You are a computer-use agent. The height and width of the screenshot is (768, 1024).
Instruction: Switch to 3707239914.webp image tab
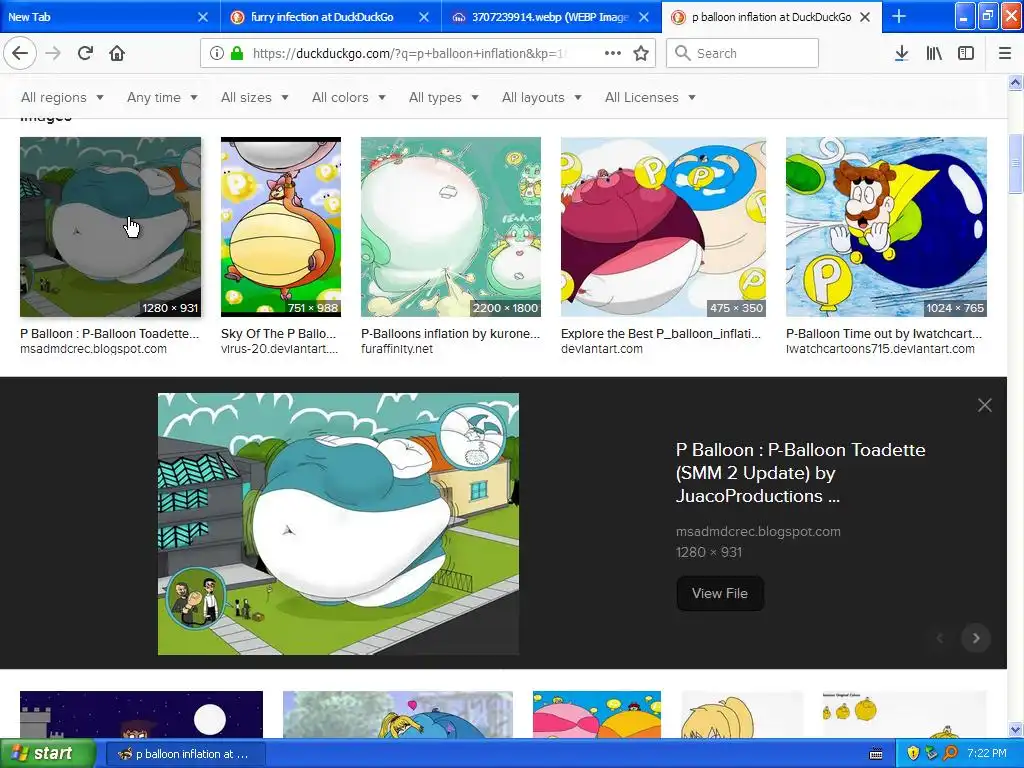(x=551, y=17)
